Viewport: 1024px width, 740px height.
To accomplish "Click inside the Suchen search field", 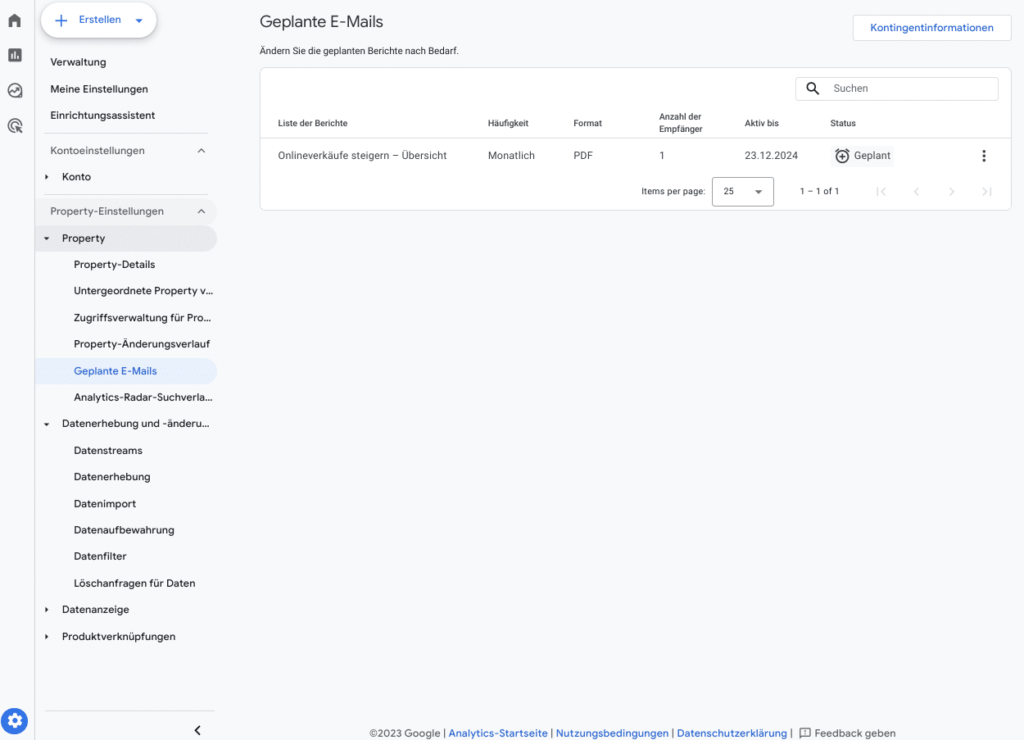I will point(900,88).
